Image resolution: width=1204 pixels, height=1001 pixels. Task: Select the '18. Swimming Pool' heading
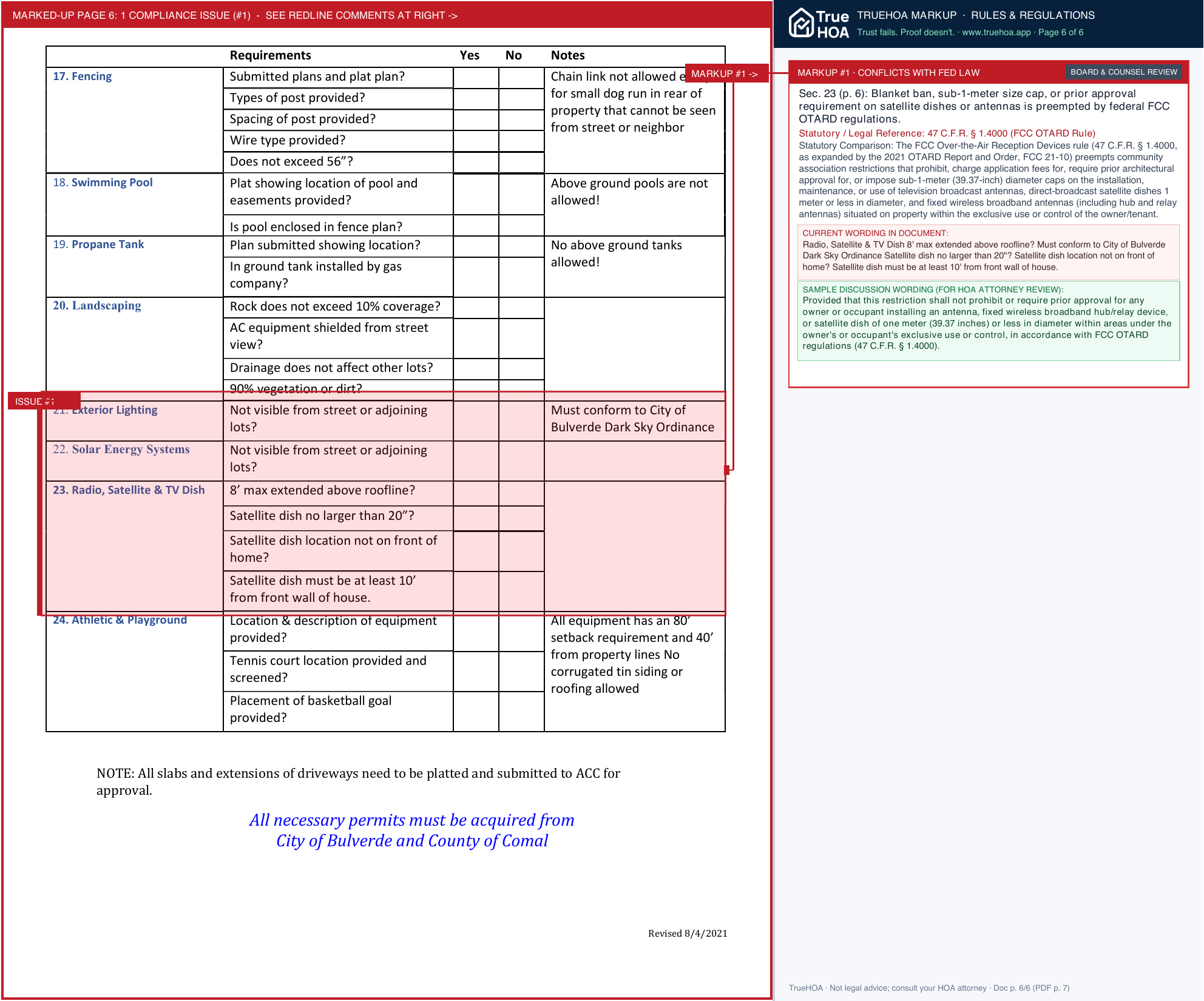tap(103, 183)
